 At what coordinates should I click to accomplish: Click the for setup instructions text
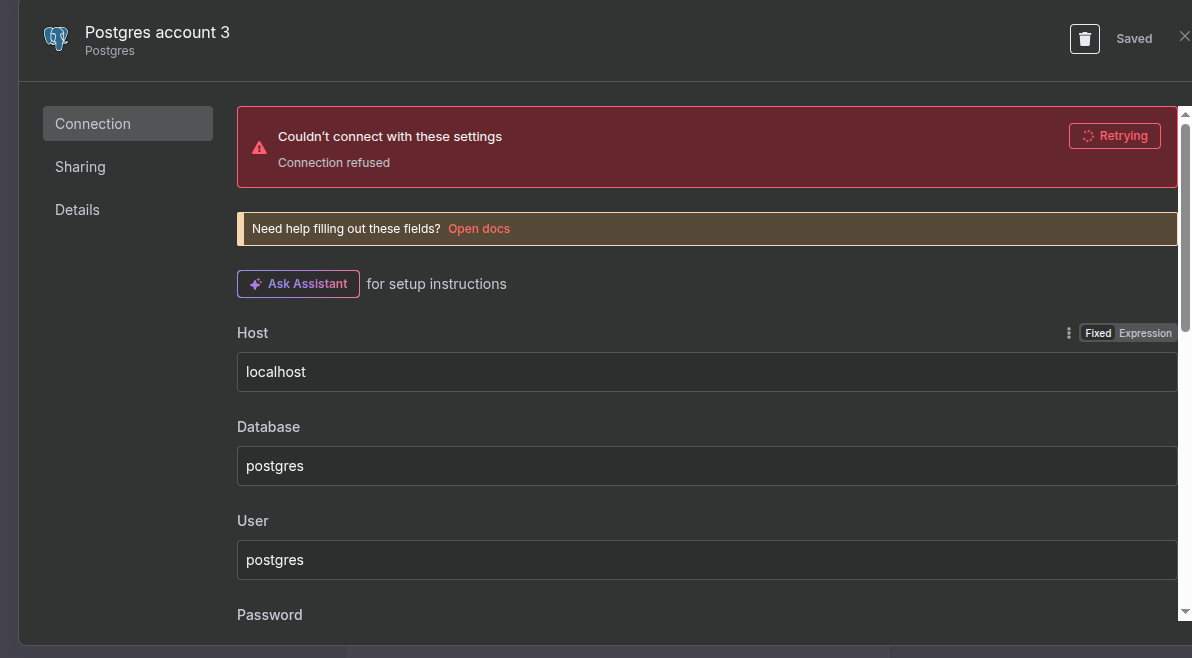coord(436,284)
